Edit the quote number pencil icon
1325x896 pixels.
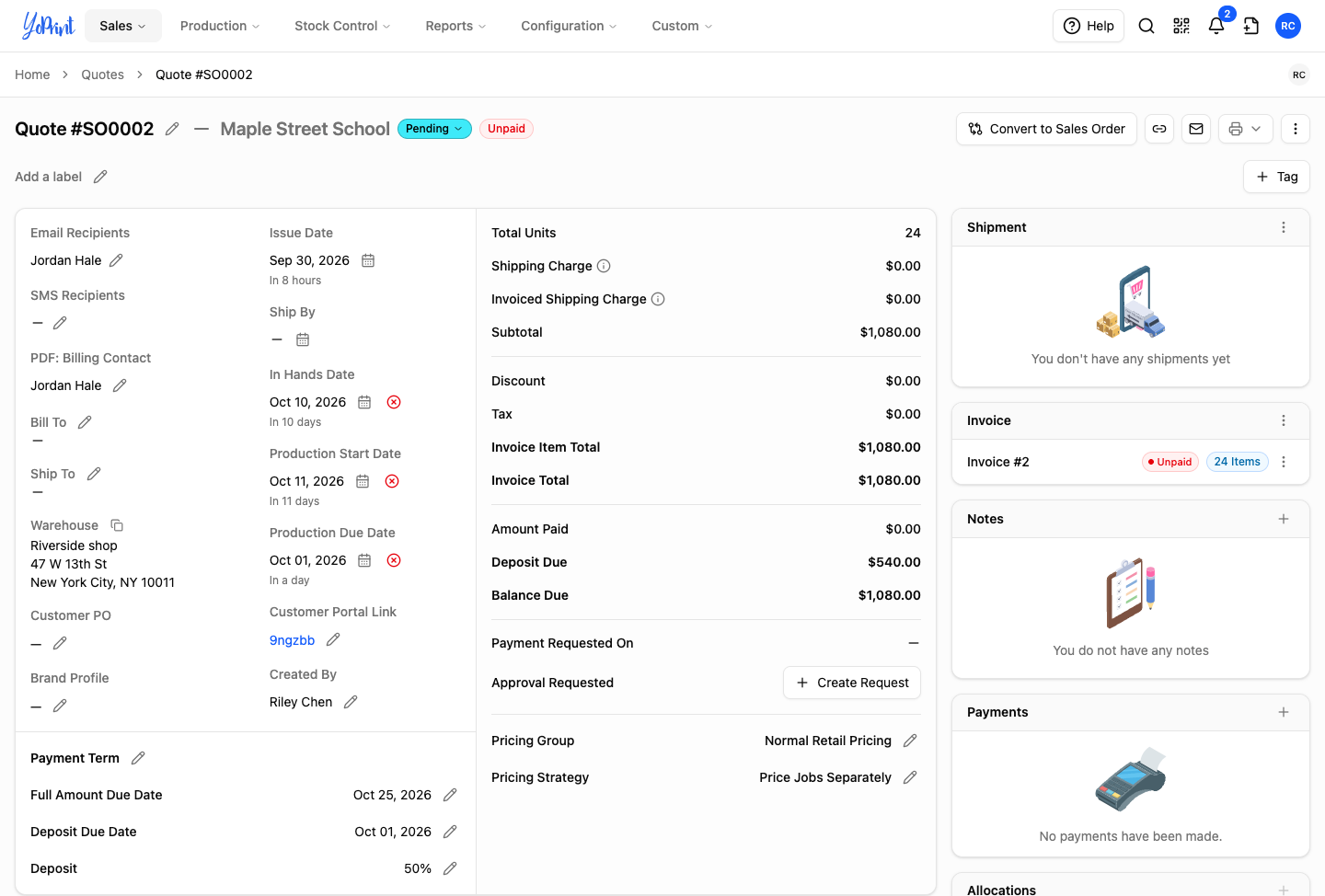pyautogui.click(x=172, y=129)
